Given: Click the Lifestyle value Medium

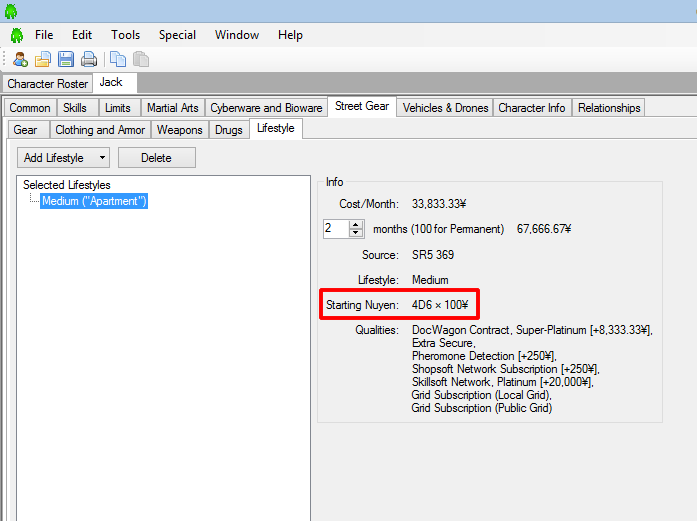Looking at the screenshot, I should point(430,280).
